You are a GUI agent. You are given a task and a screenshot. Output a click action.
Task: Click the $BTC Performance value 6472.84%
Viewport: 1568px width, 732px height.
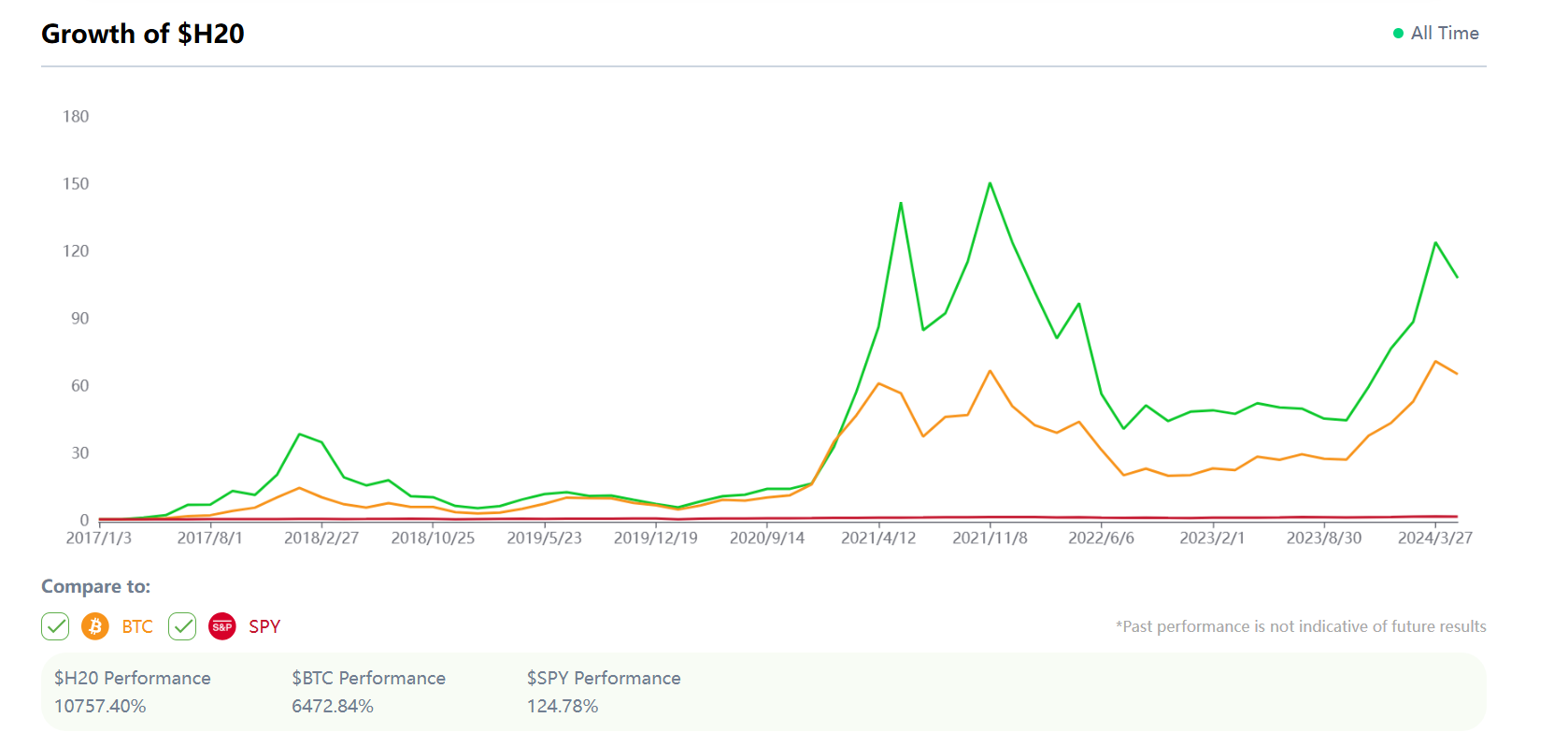[x=333, y=706]
